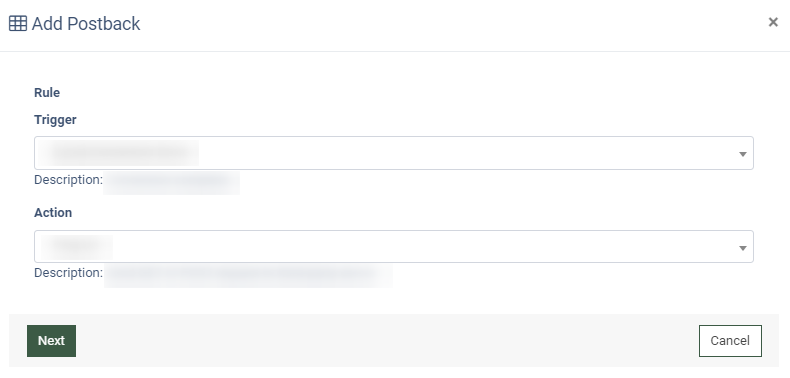This screenshot has height=378, width=790.
Task: Close the Add Postback dialog with the X
Action: 773,22
